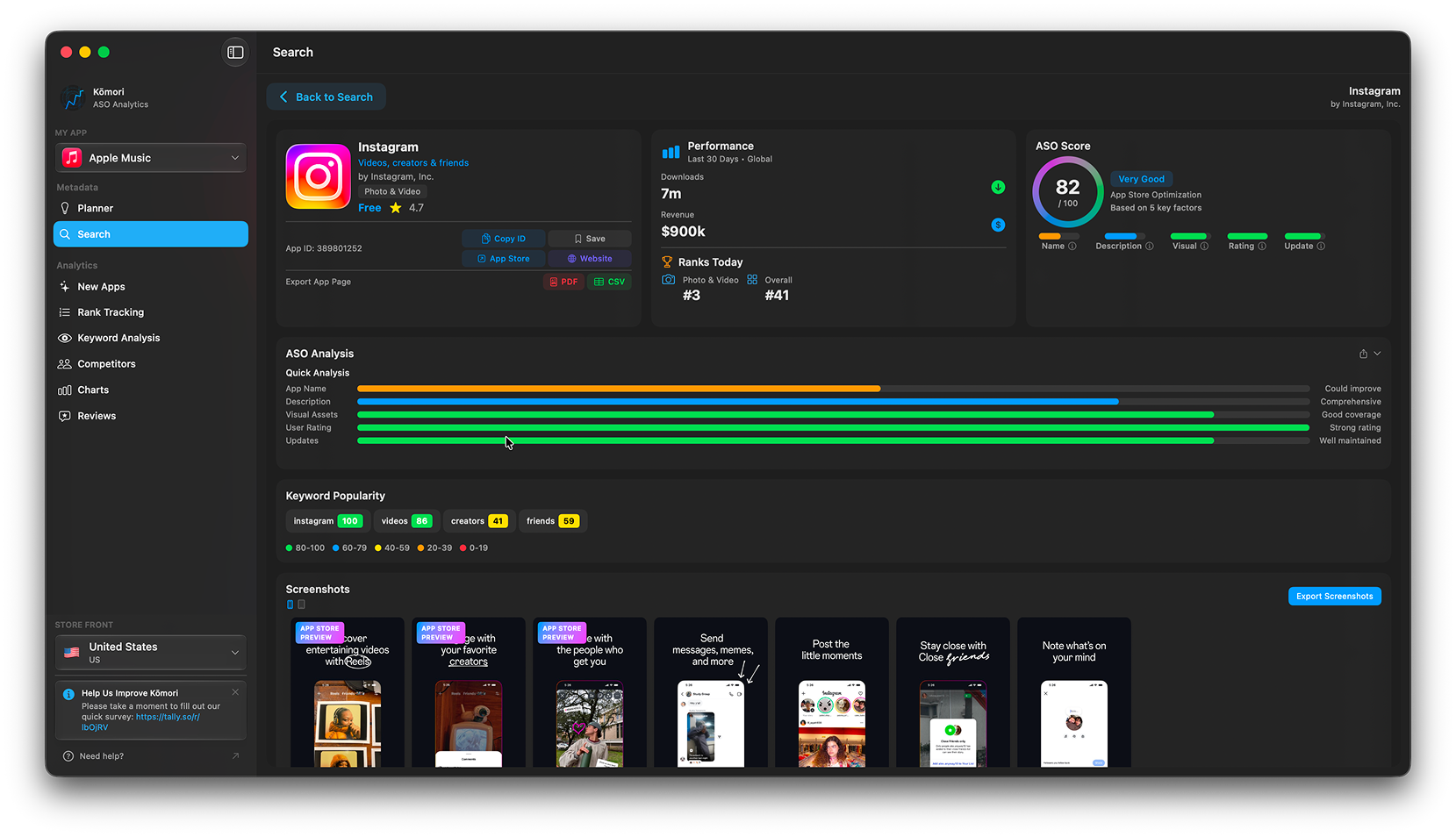1456x837 pixels.
Task: Select Search in the sidebar
Action: tap(151, 234)
